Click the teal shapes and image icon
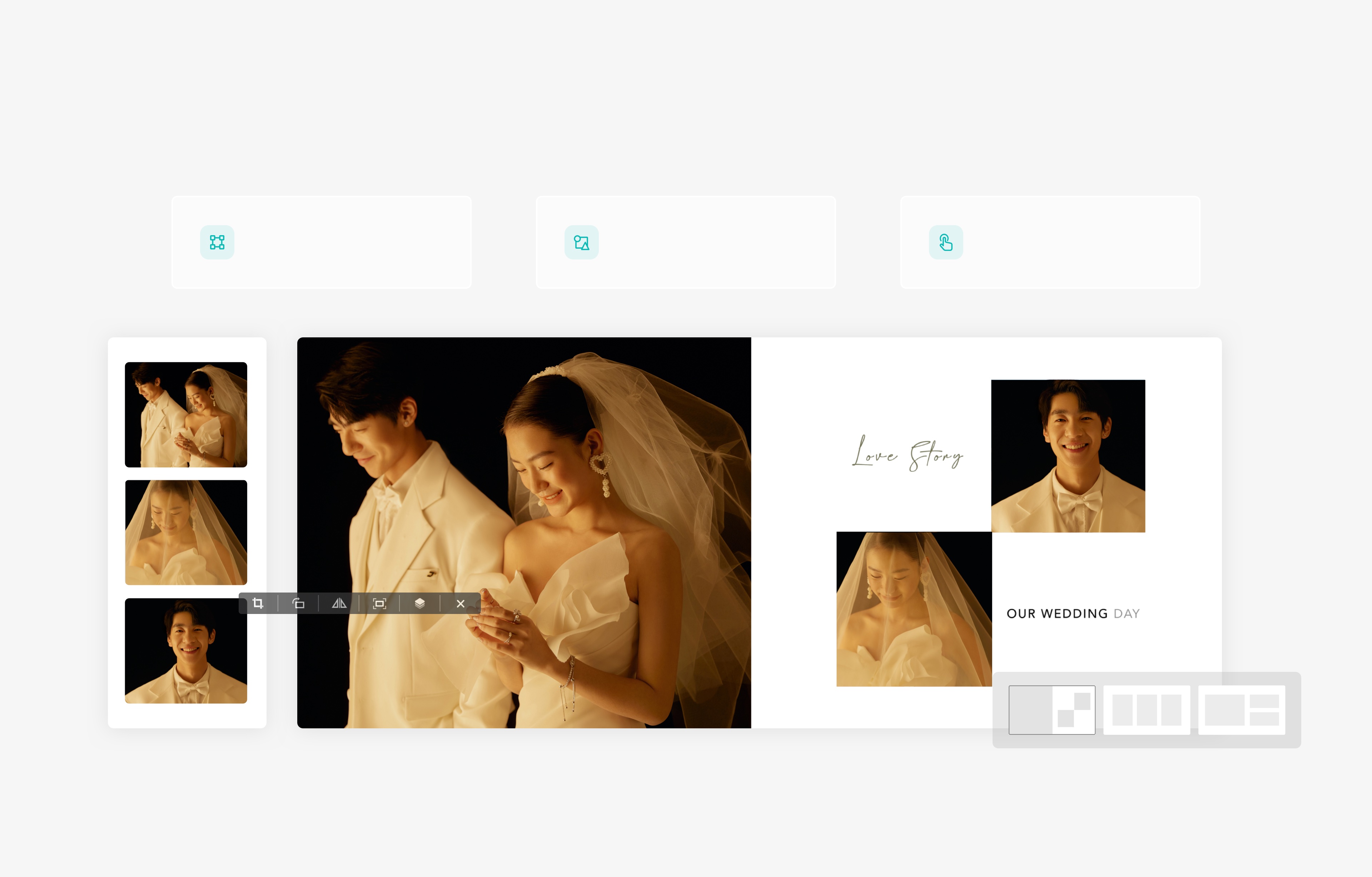The image size is (1372, 877). (581, 242)
